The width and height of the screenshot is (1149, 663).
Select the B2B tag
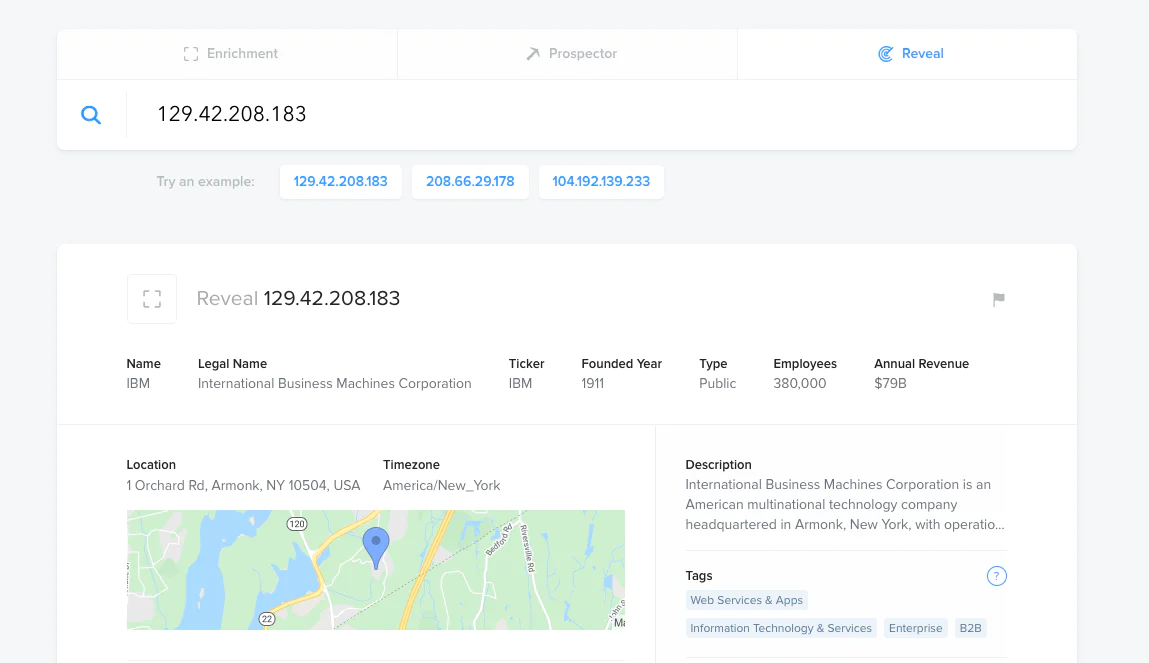click(x=970, y=628)
